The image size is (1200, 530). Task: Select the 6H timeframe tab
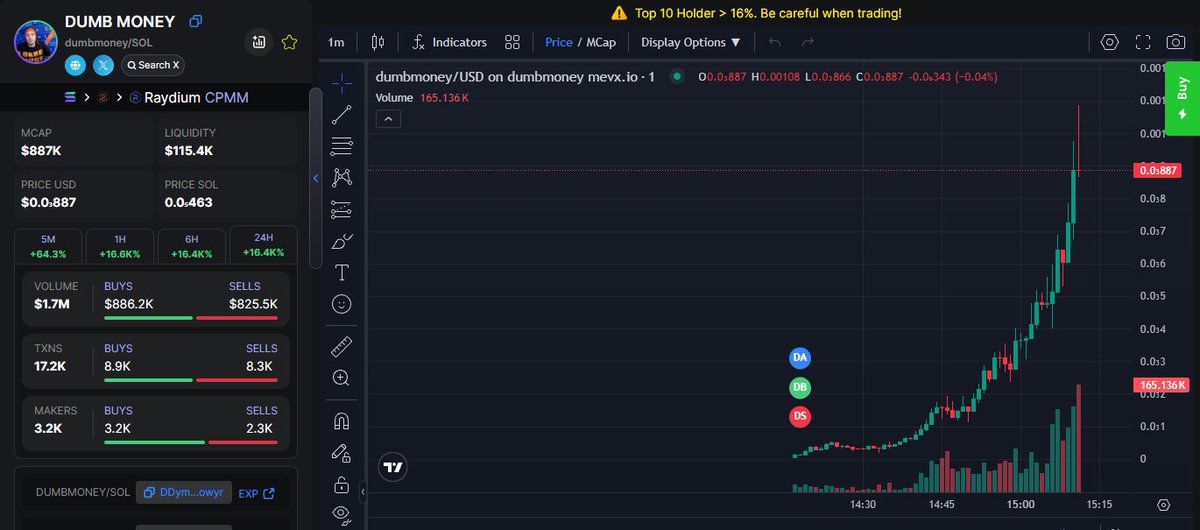[x=192, y=246]
